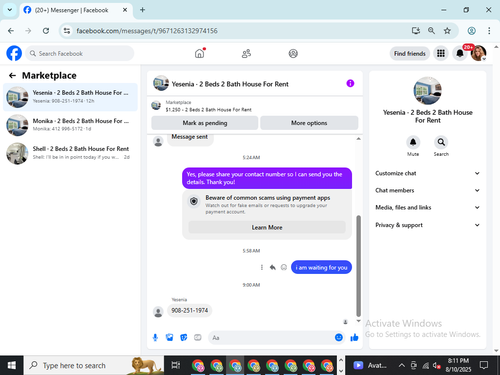Click the browser address bar URL
500x375 pixels.
coord(147,31)
